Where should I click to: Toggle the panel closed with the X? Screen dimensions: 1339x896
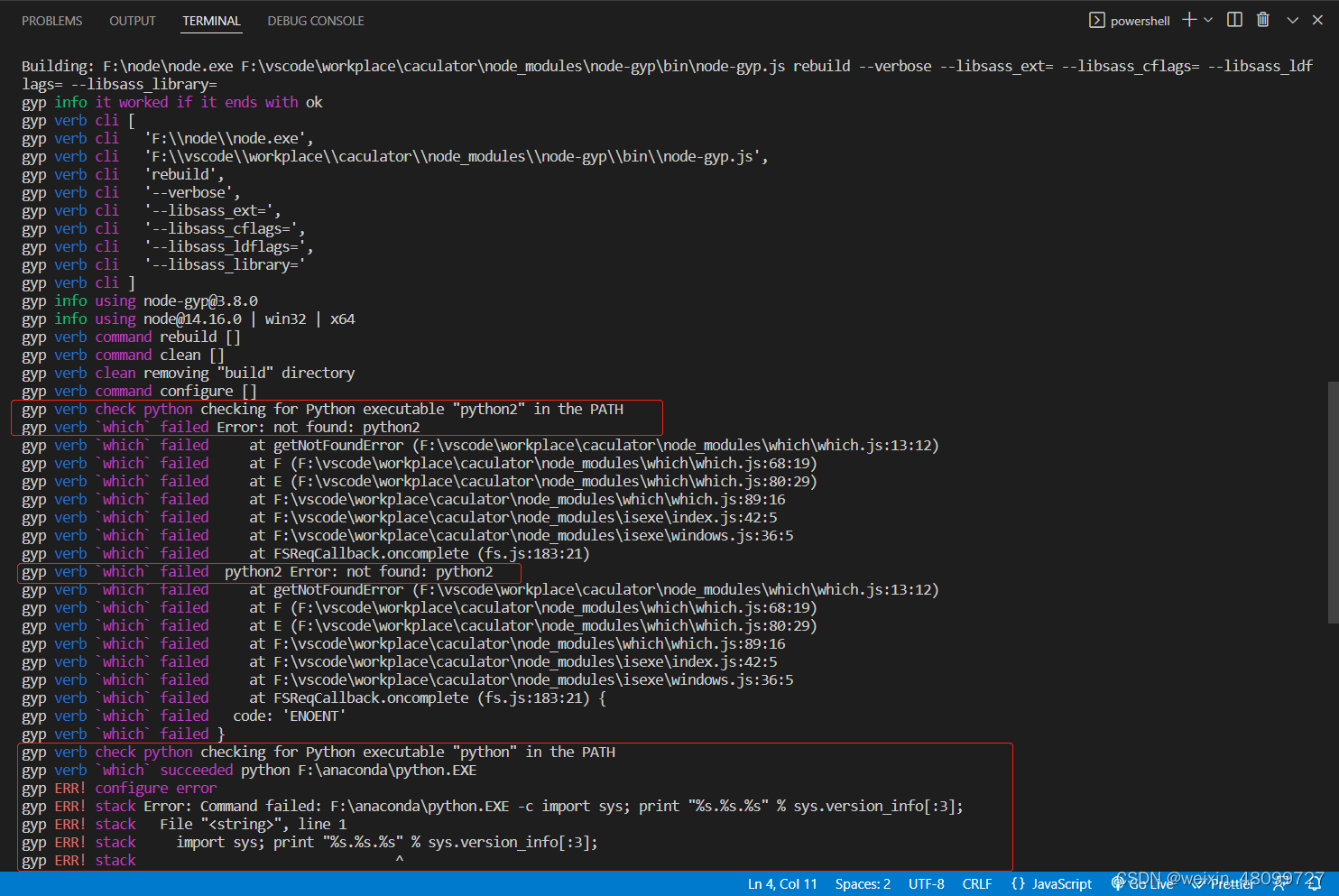tap(1318, 19)
